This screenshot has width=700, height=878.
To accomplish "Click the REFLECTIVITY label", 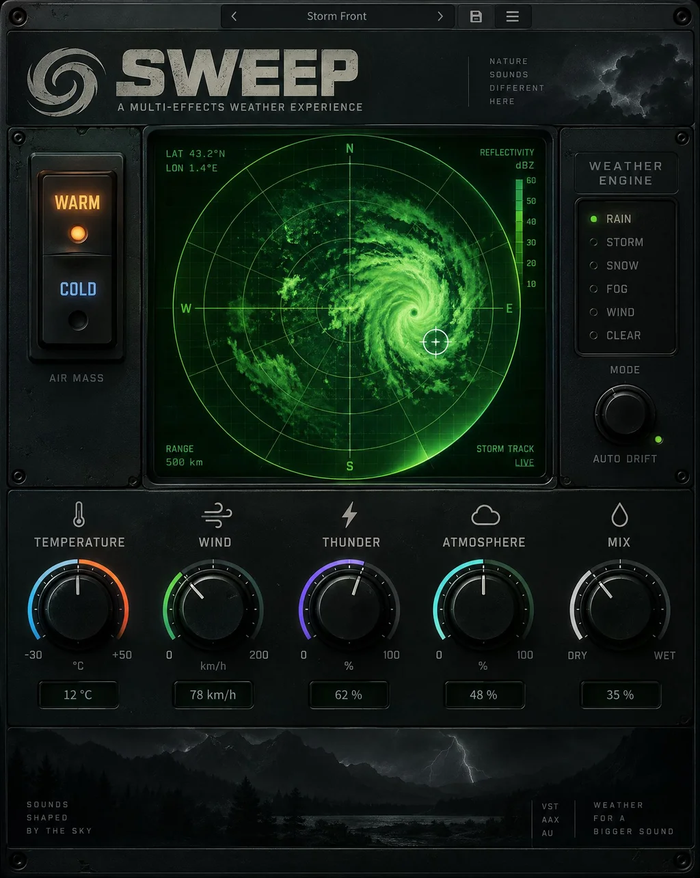I will [x=507, y=152].
